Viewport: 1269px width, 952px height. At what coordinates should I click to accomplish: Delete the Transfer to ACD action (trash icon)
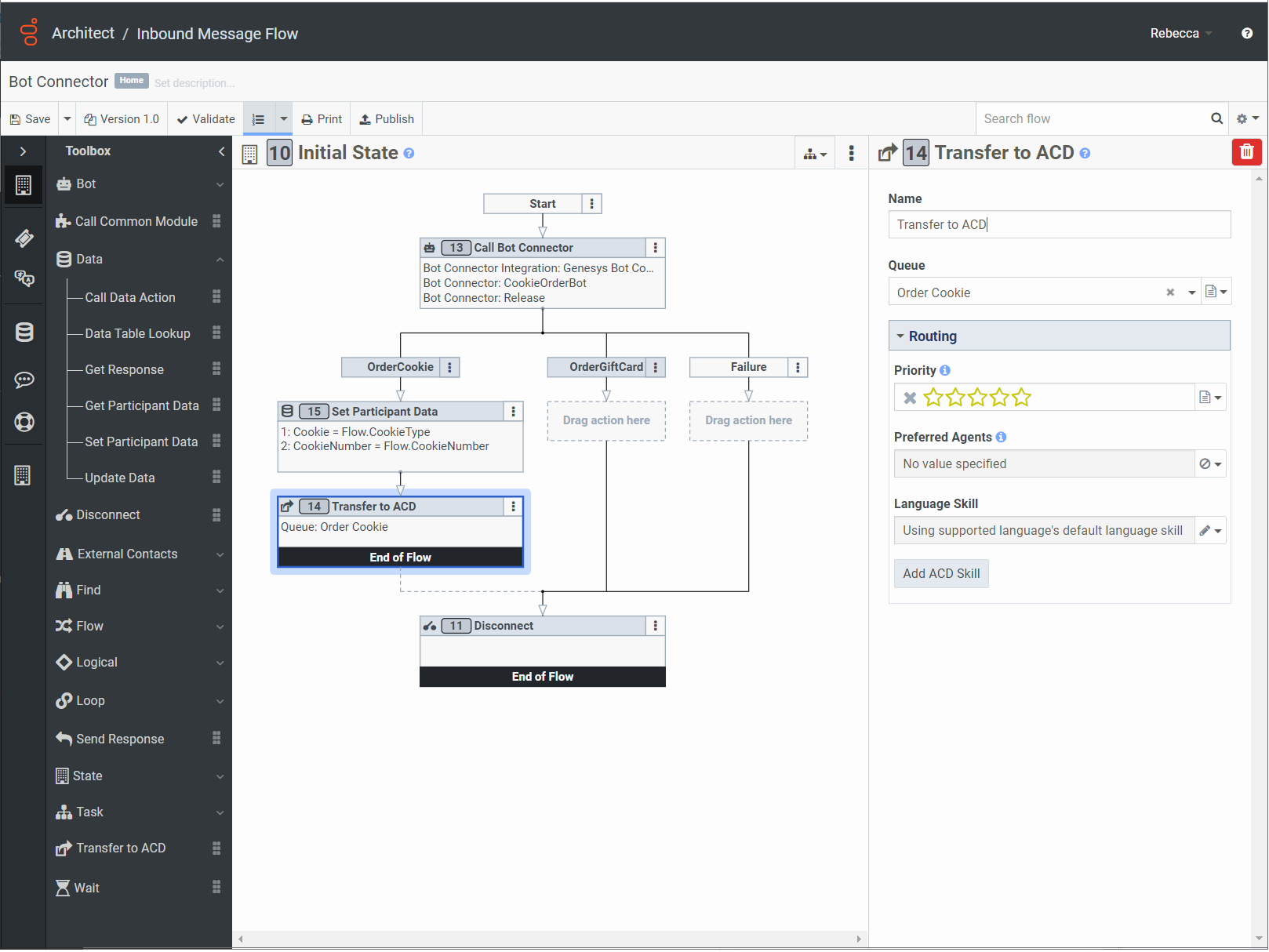point(1246,152)
